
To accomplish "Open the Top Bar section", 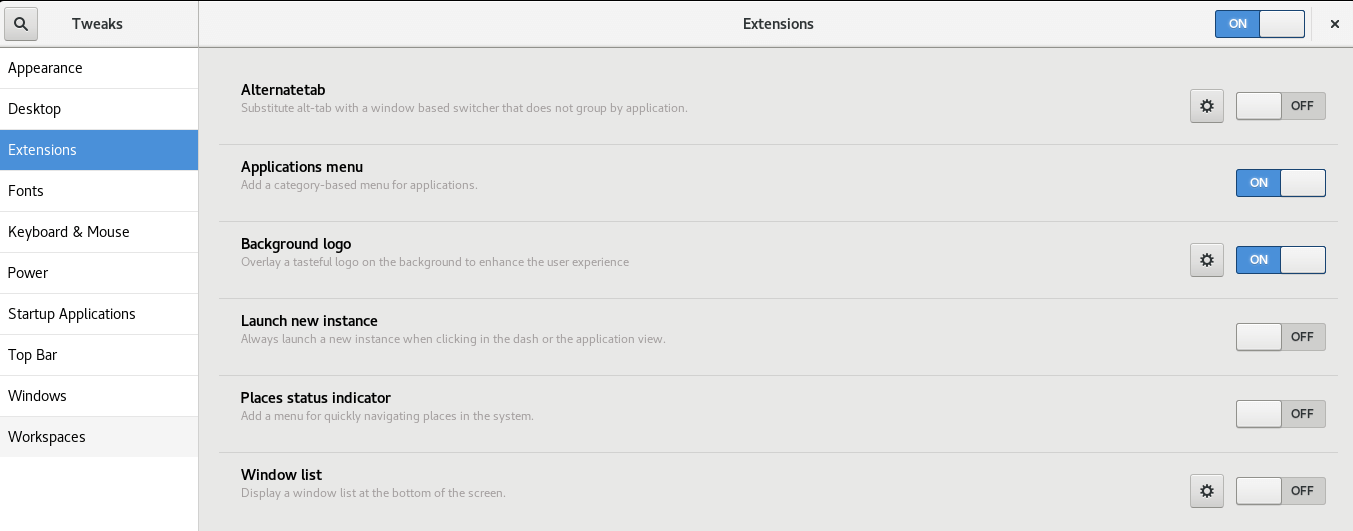I will point(99,355).
